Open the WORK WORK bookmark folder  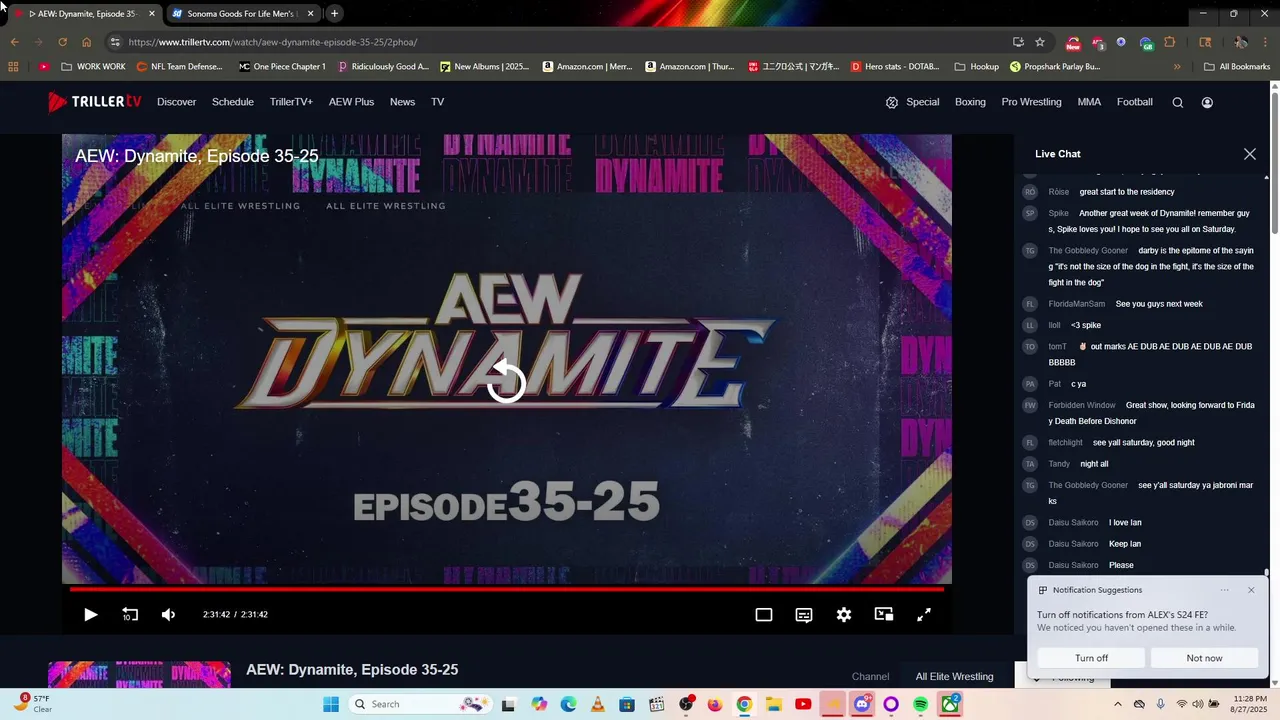[93, 67]
